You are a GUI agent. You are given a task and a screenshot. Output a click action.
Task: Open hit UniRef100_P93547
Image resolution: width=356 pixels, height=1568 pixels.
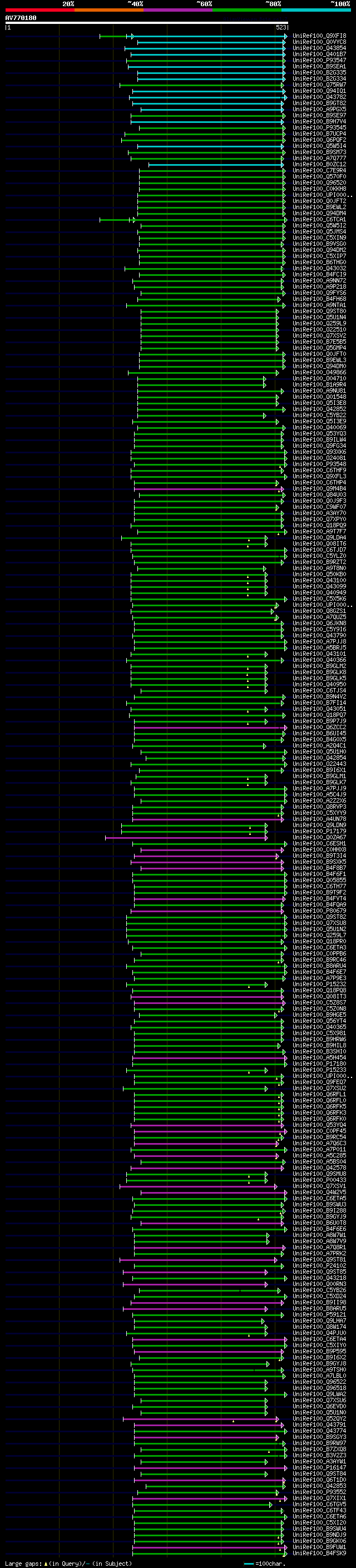pos(319,60)
